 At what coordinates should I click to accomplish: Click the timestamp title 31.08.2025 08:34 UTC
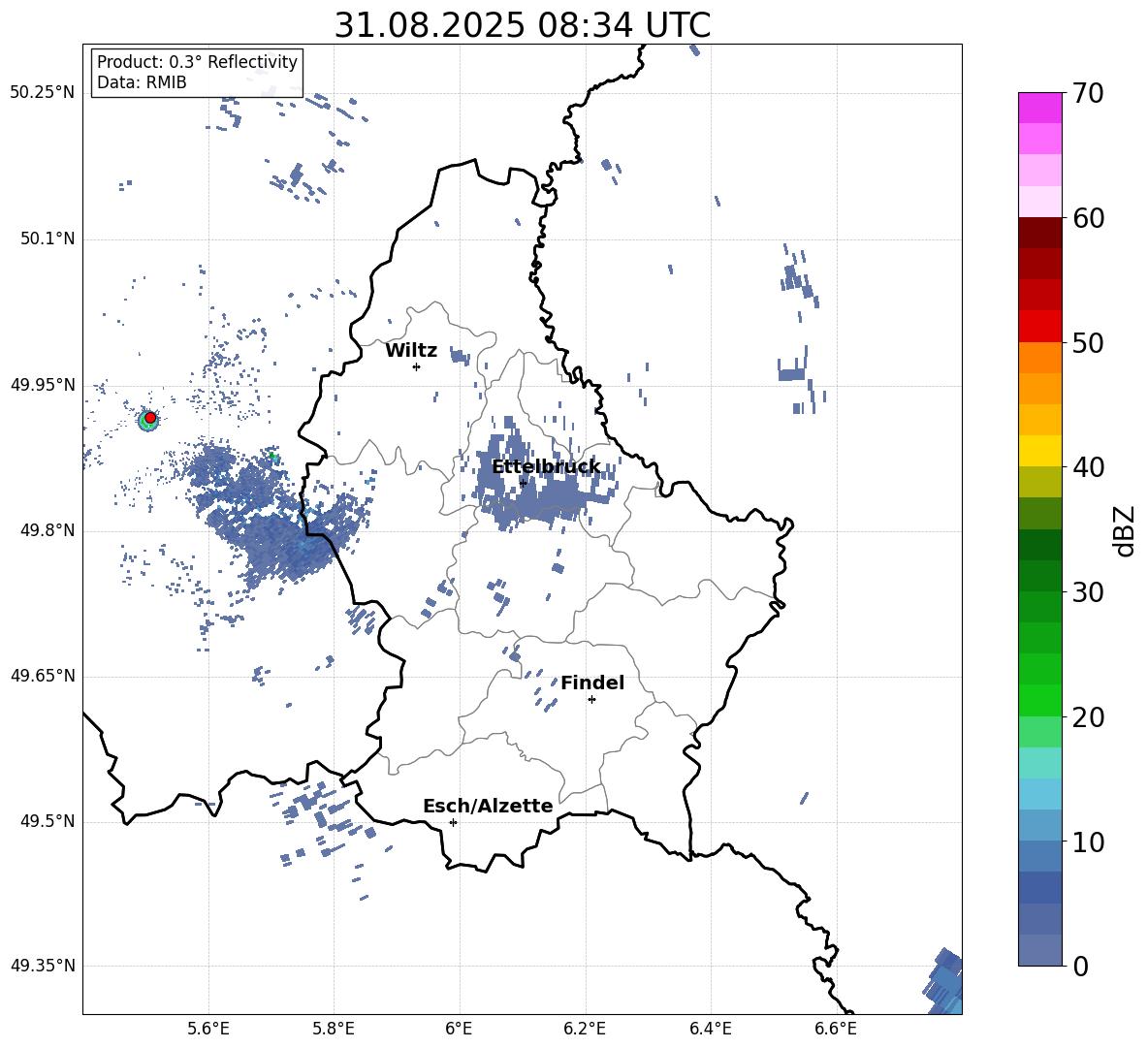[x=522, y=25]
